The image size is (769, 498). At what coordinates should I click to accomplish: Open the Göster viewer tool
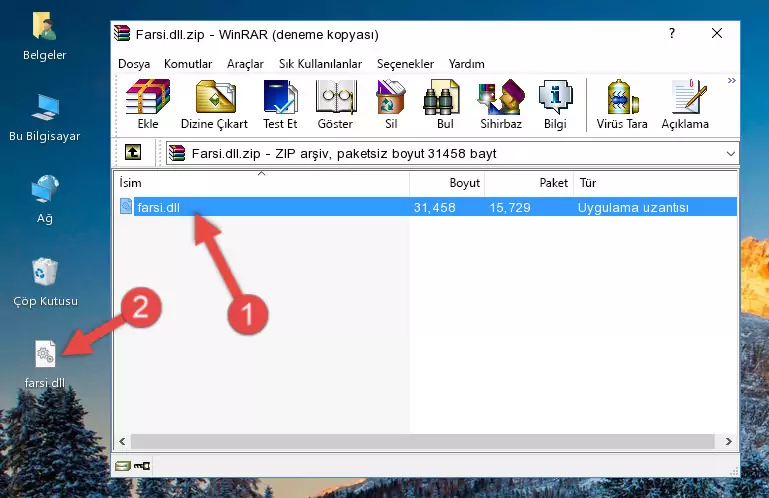335,105
